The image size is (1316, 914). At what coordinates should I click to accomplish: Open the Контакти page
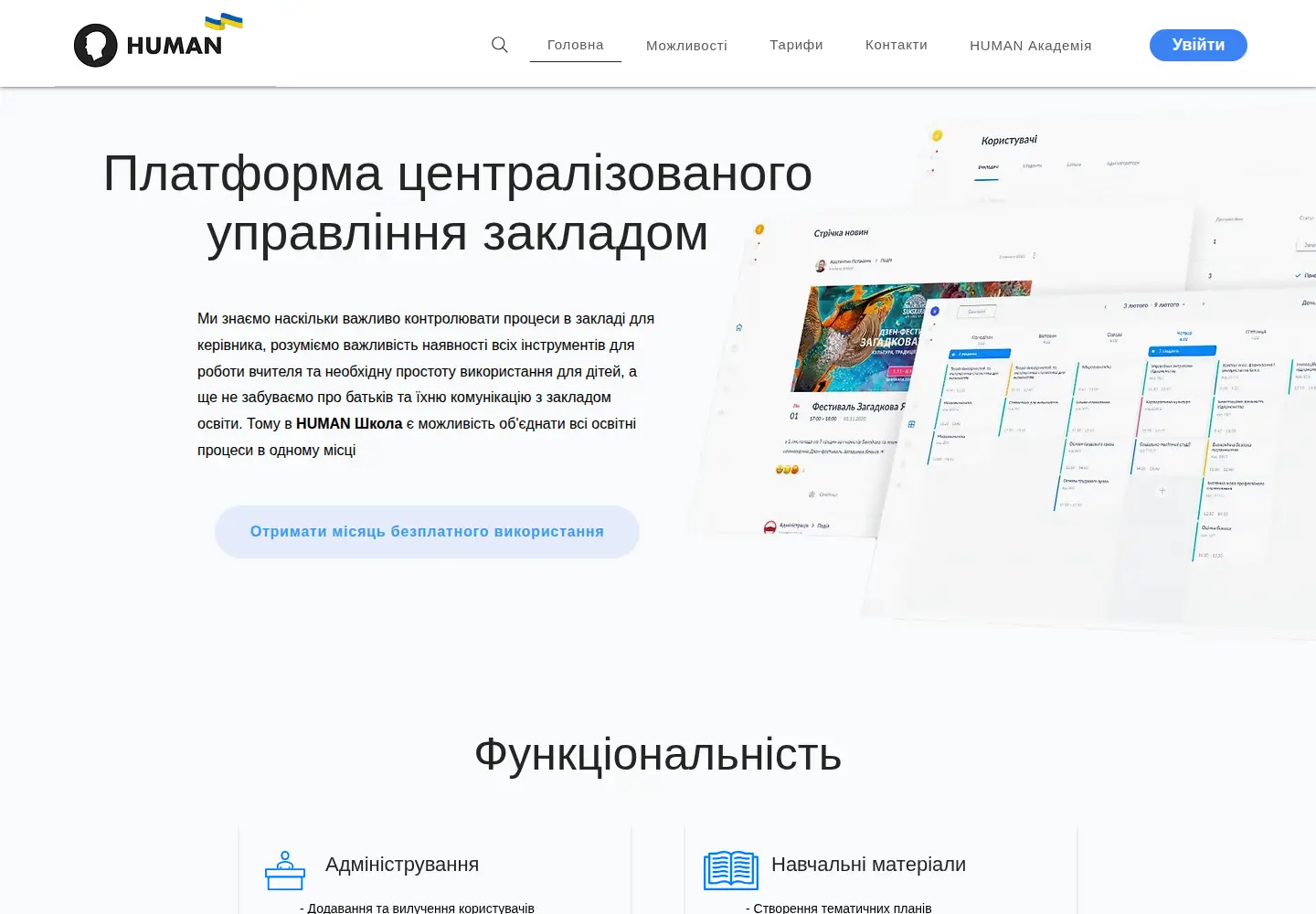coord(897,45)
